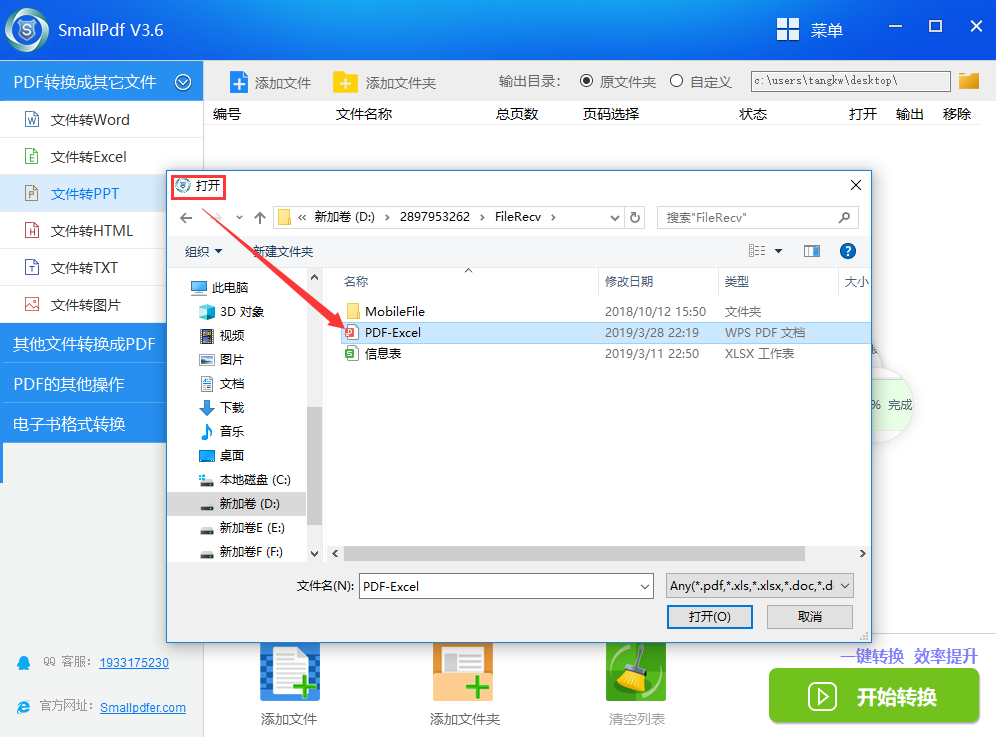
Task: Click the 取消 button
Action: pos(809,616)
